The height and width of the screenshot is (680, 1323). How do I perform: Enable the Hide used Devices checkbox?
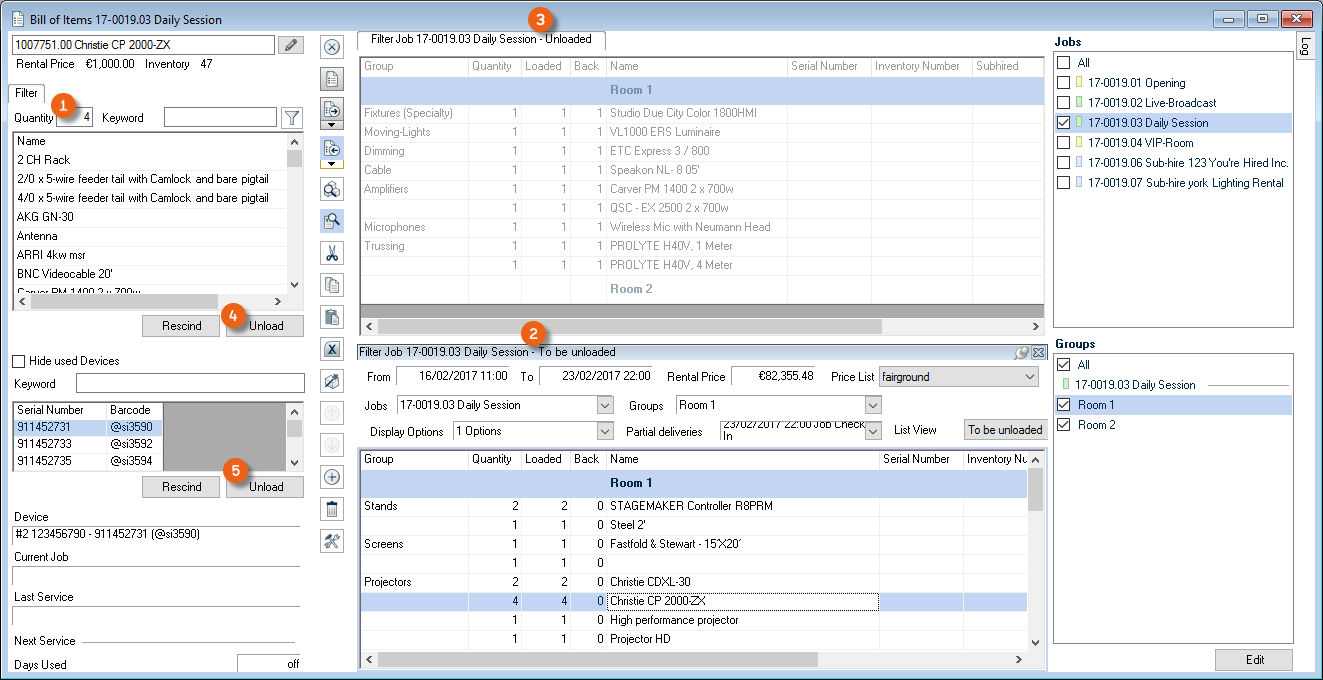point(19,361)
